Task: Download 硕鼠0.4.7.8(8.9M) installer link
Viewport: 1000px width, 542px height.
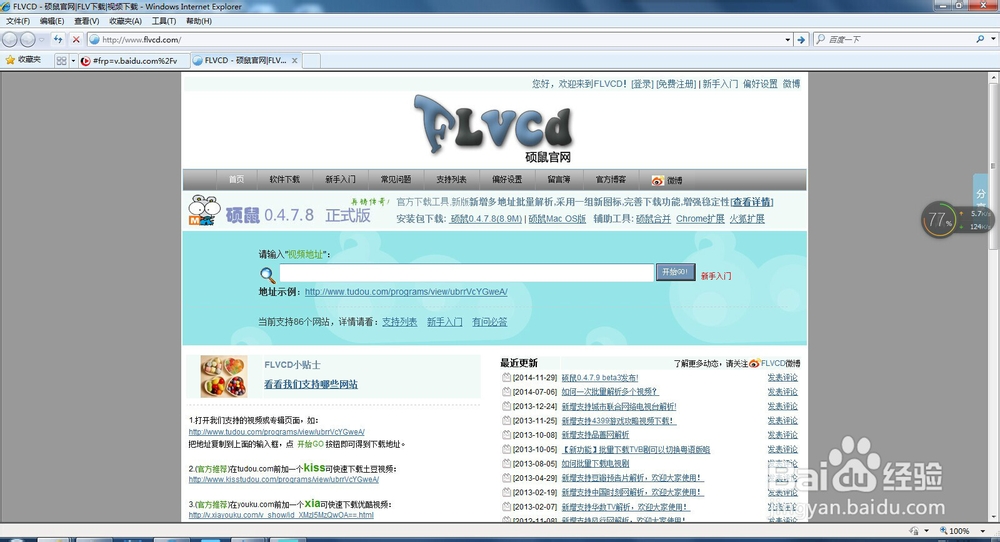Action: coord(486,219)
